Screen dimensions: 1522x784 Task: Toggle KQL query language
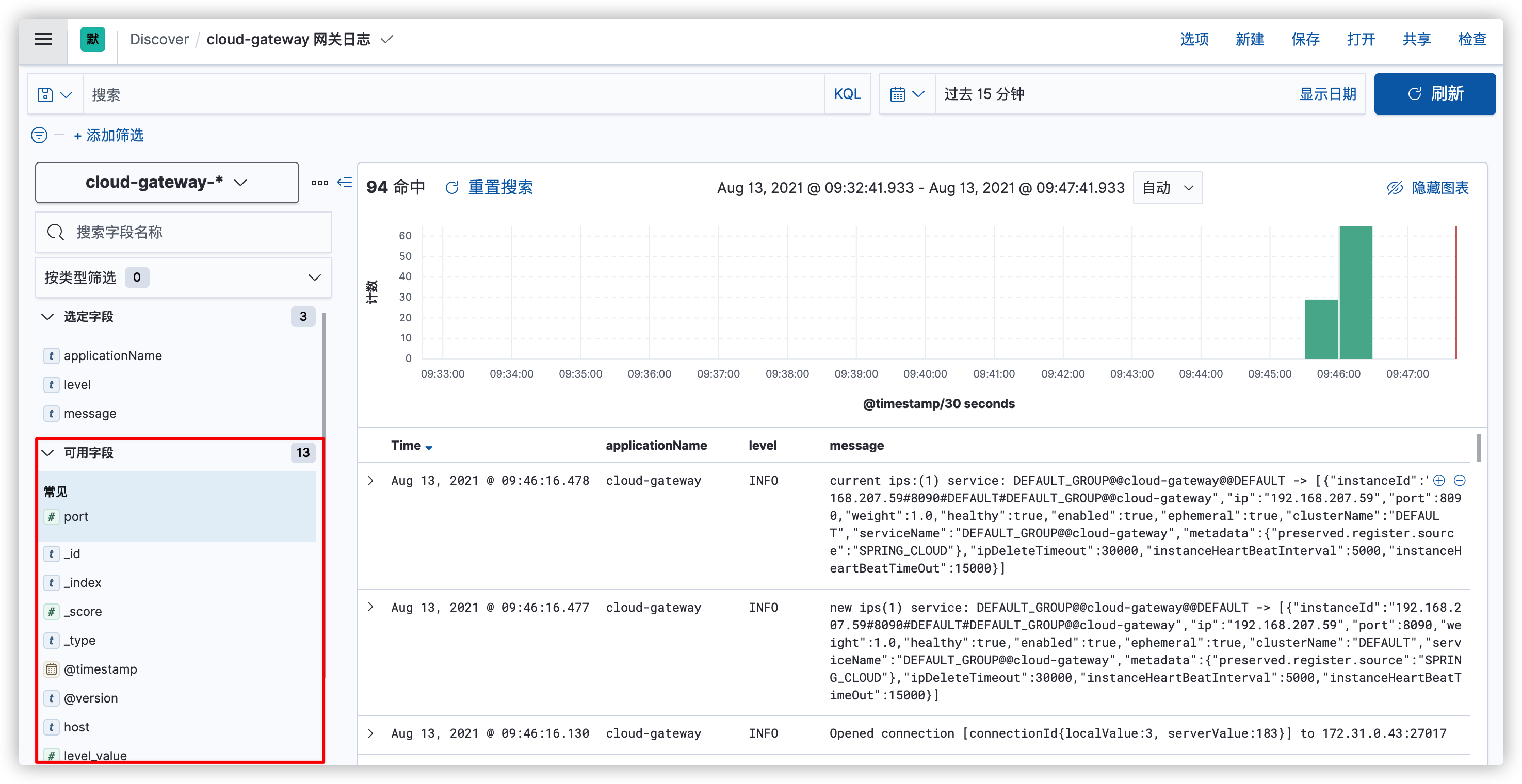pyautogui.click(x=847, y=94)
